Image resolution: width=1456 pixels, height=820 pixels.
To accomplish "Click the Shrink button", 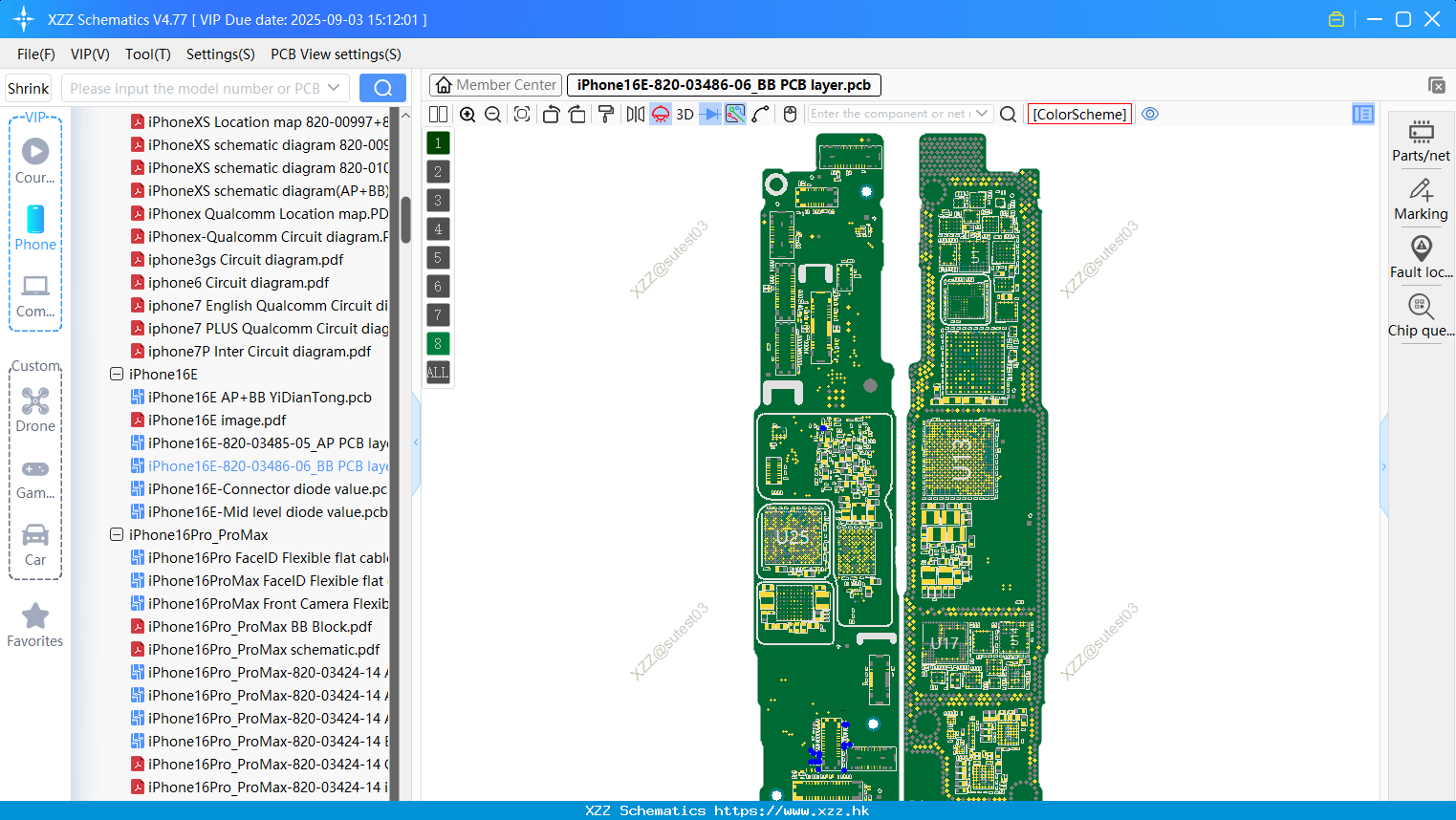I will pos(29,88).
